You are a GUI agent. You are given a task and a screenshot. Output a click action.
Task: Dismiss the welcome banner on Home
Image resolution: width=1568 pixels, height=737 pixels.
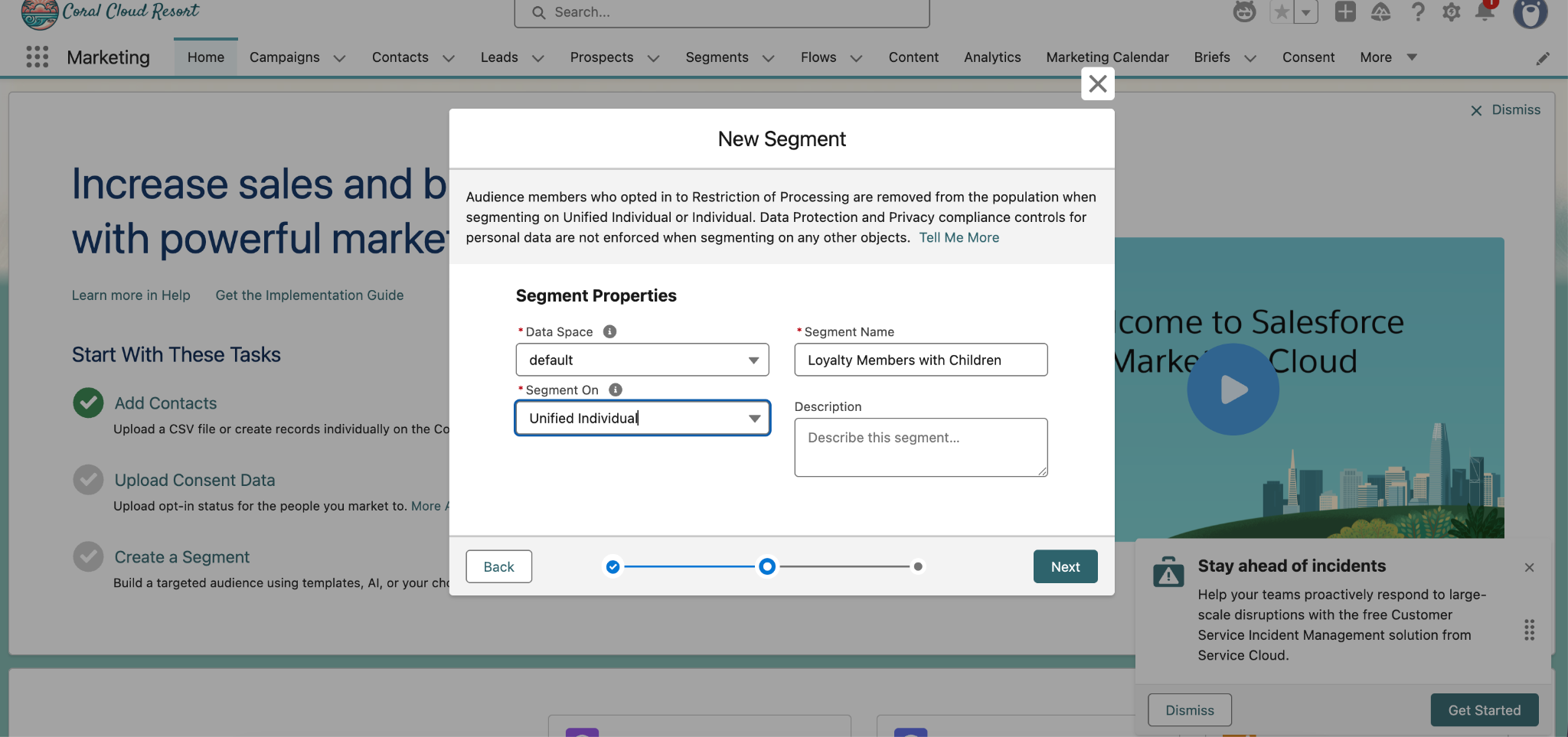point(1505,110)
